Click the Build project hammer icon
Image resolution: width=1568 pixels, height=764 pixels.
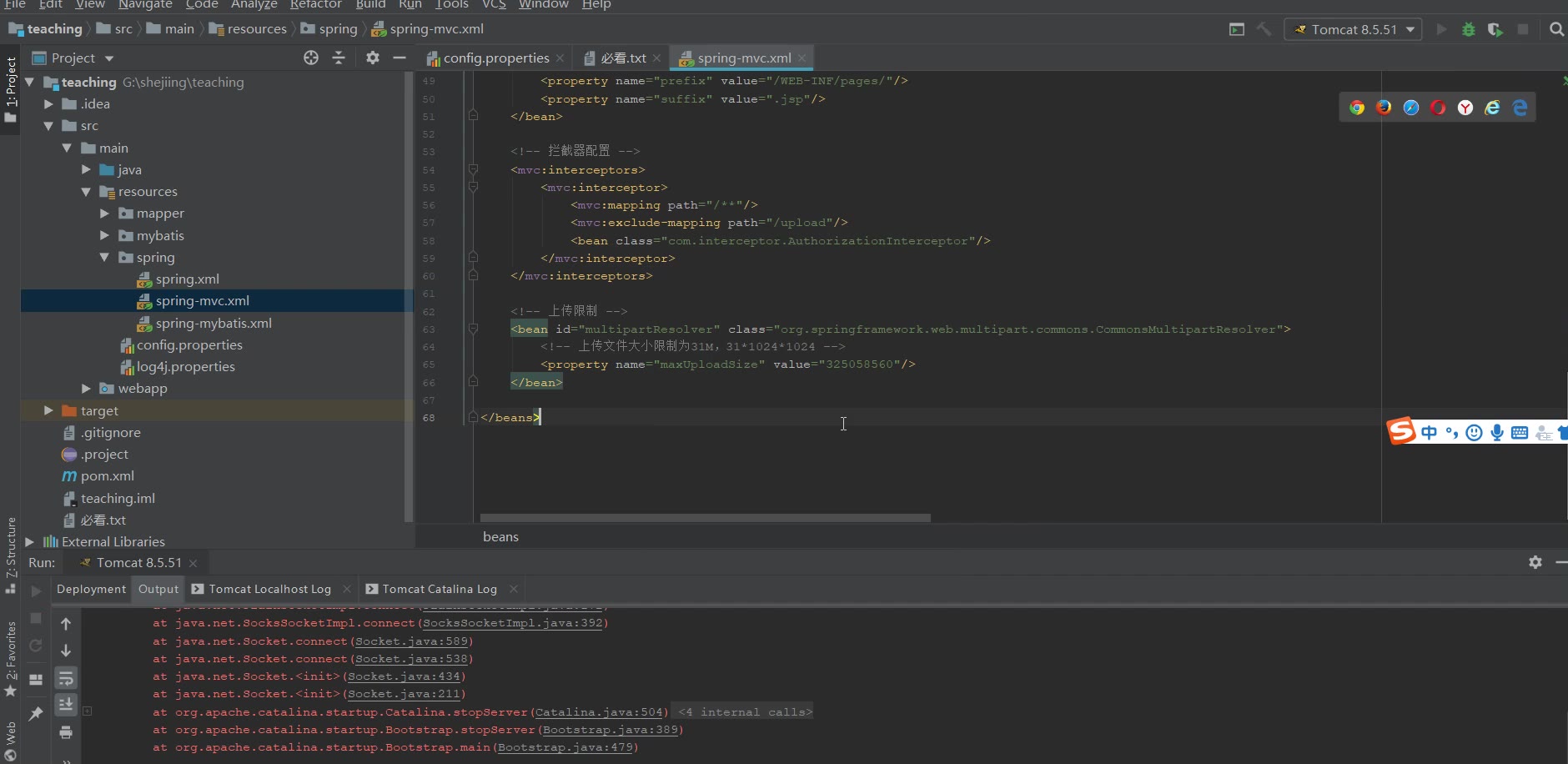coord(1264,29)
